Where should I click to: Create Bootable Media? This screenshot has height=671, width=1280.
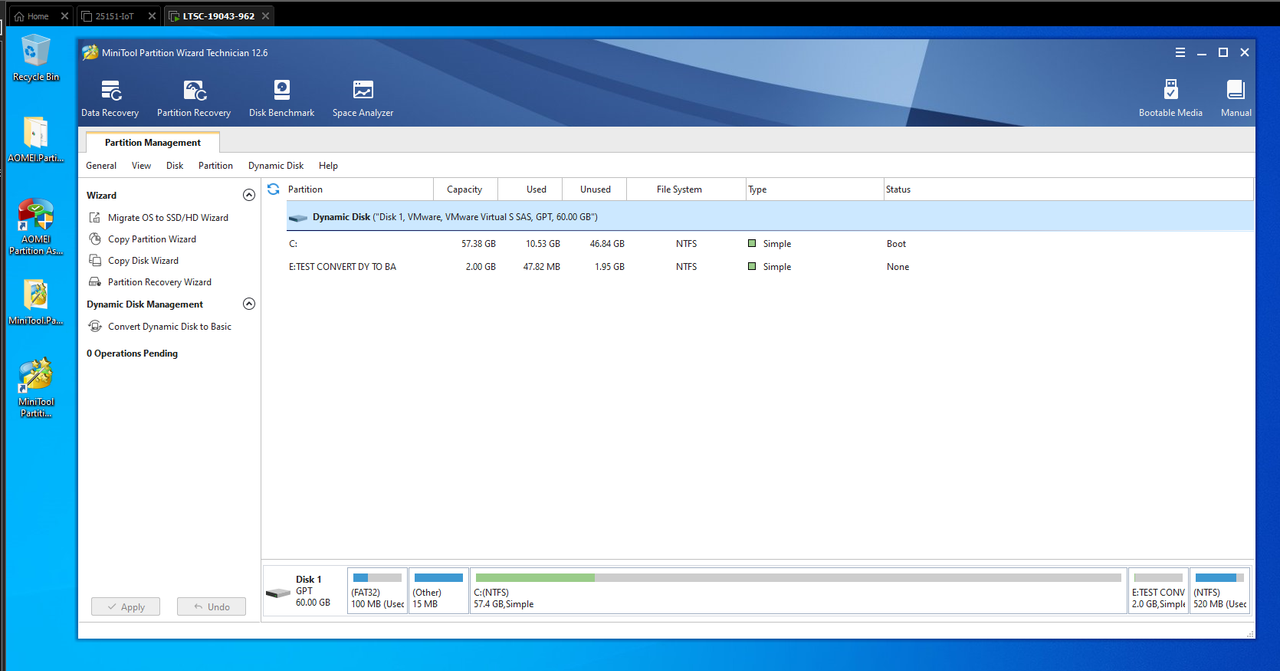pyautogui.click(x=1170, y=99)
